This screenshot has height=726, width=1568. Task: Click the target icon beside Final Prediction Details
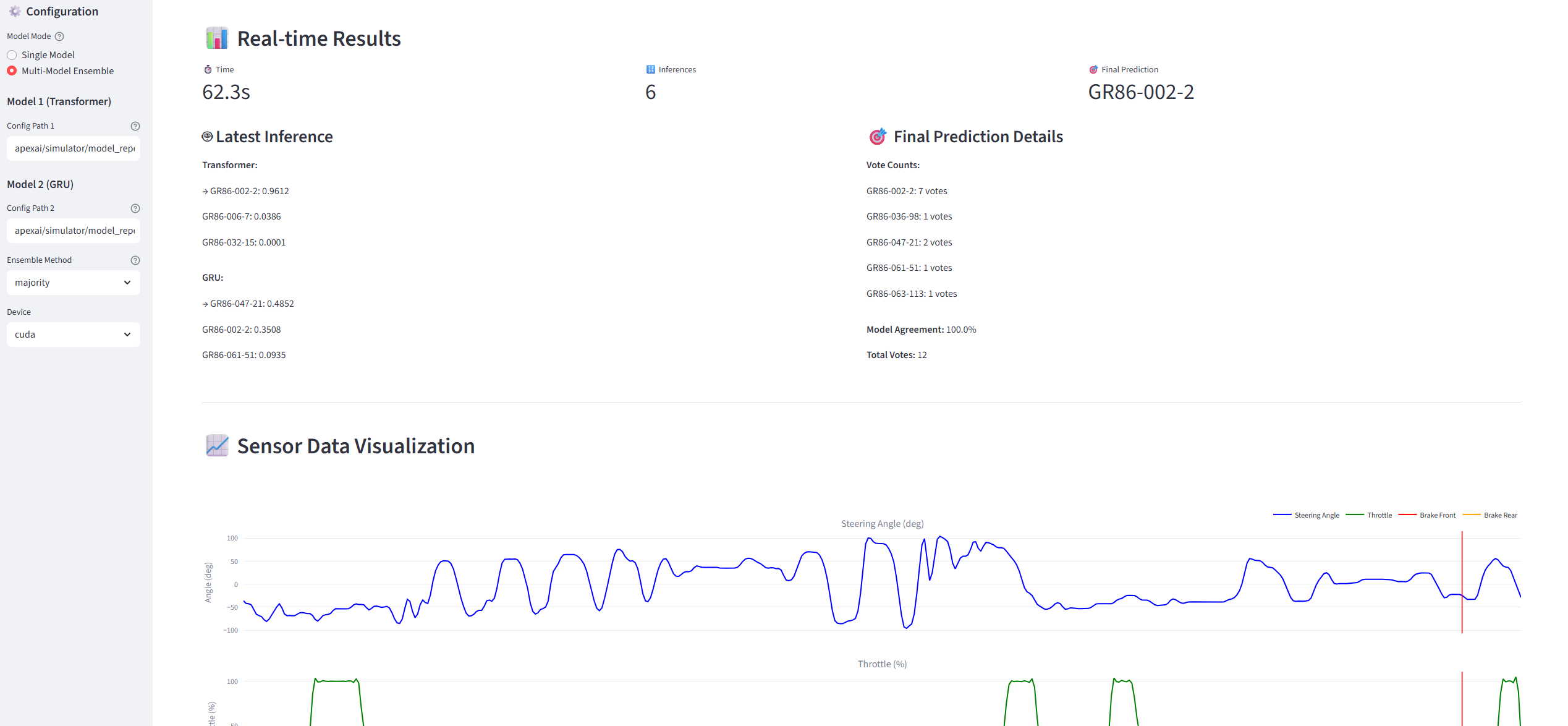pyautogui.click(x=877, y=137)
